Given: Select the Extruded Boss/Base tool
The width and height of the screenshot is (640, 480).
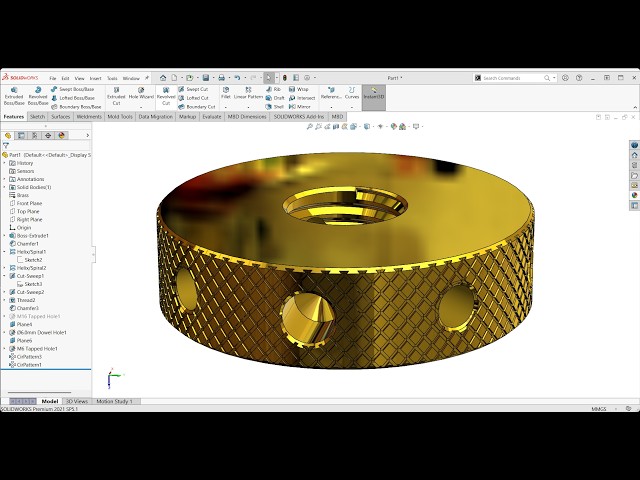Looking at the screenshot, I should pyautogui.click(x=14, y=96).
